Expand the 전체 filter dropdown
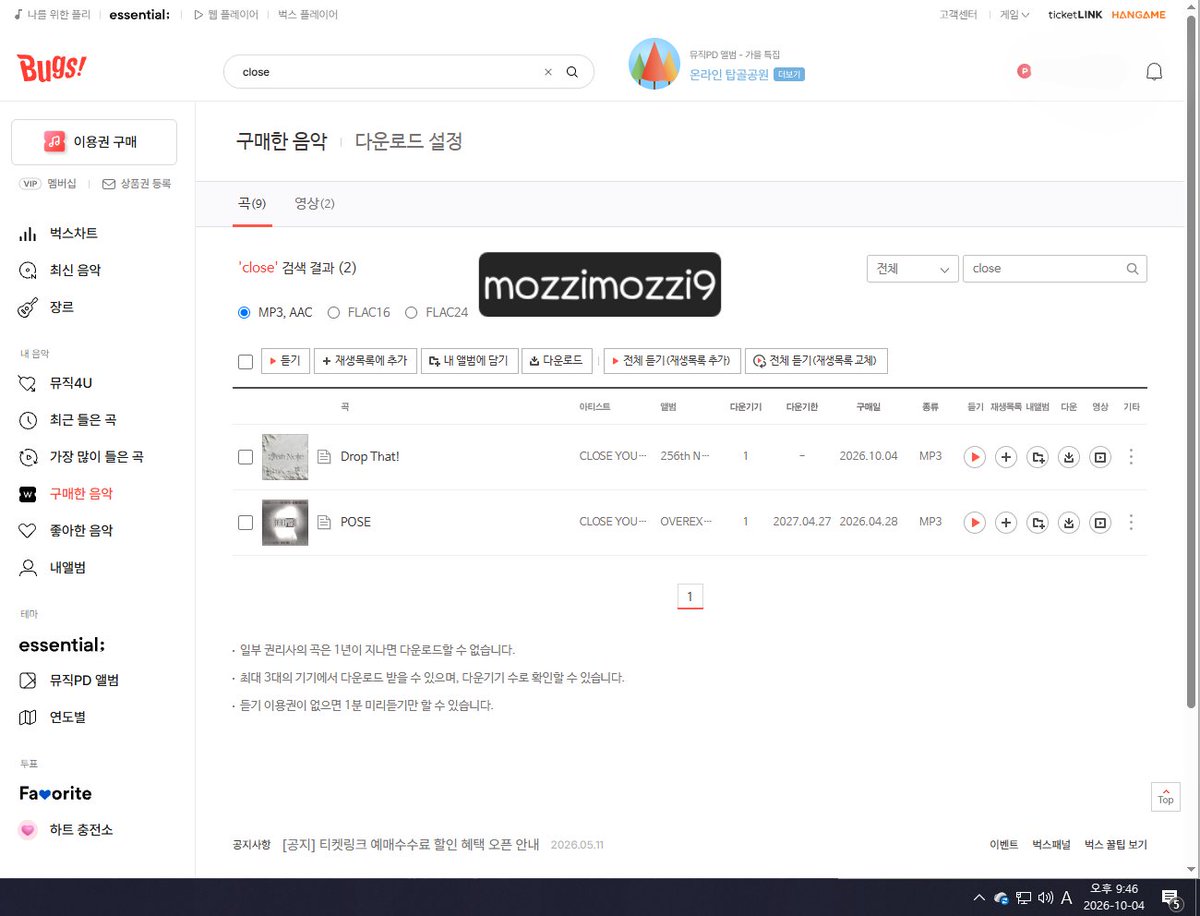Image resolution: width=1200 pixels, height=916 pixels. (x=912, y=269)
